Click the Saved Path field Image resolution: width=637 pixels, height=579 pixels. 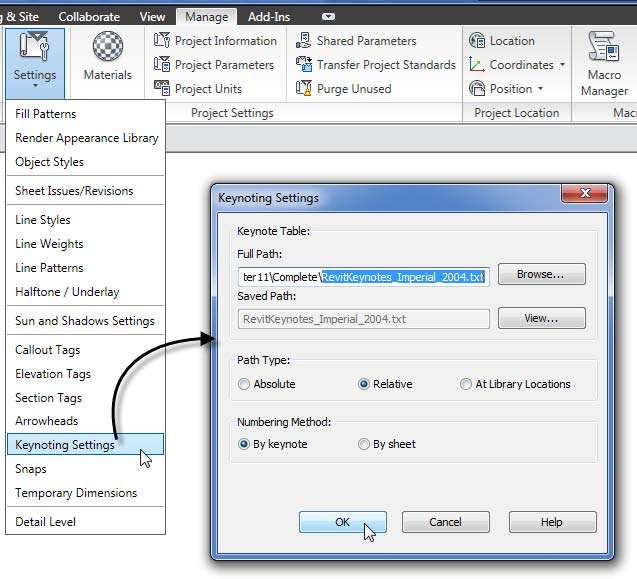(364, 319)
